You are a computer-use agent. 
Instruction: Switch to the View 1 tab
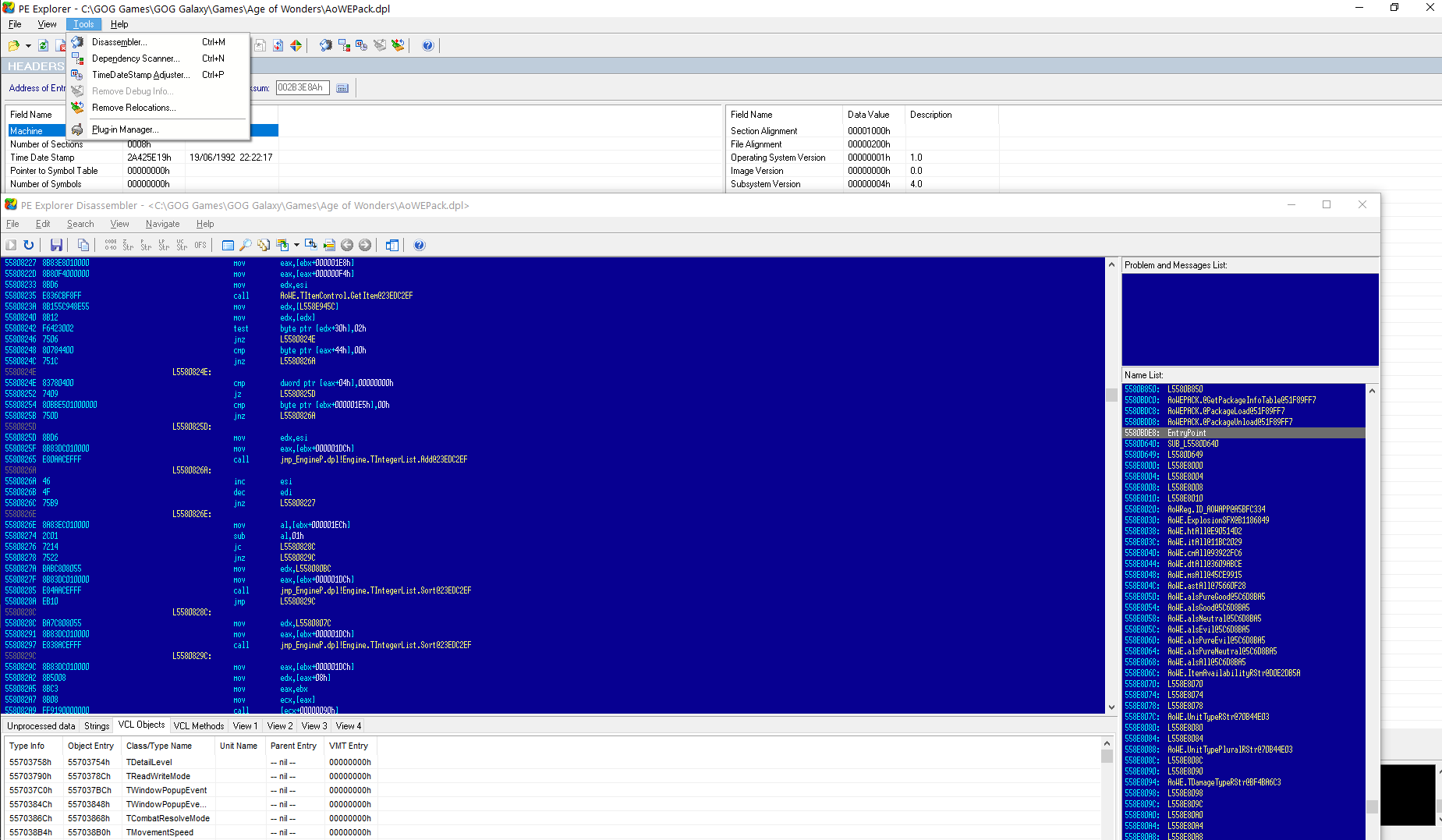245,726
